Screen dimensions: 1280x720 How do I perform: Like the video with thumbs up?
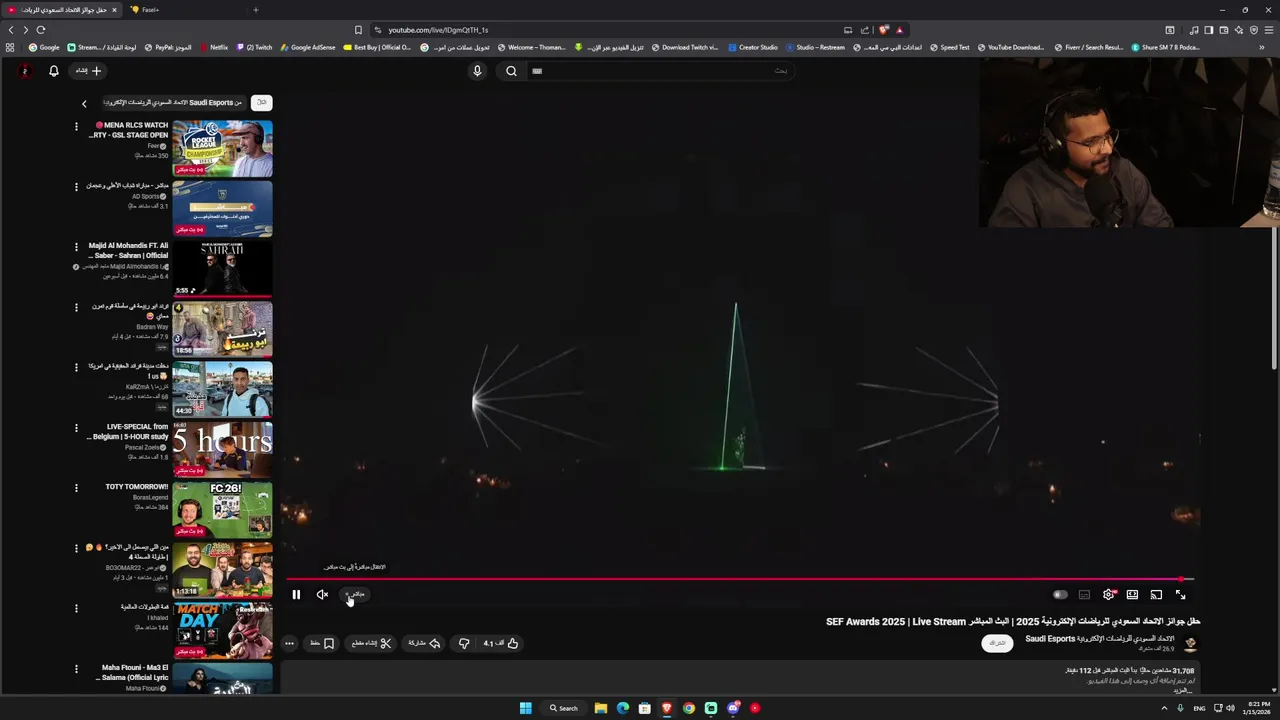tap(501, 643)
